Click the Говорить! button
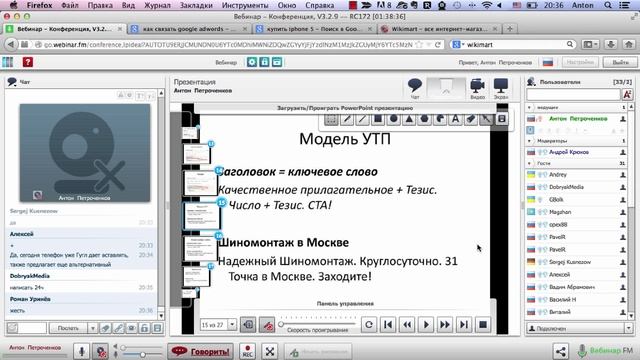The height and width of the screenshot is (360, 640). click(x=200, y=351)
